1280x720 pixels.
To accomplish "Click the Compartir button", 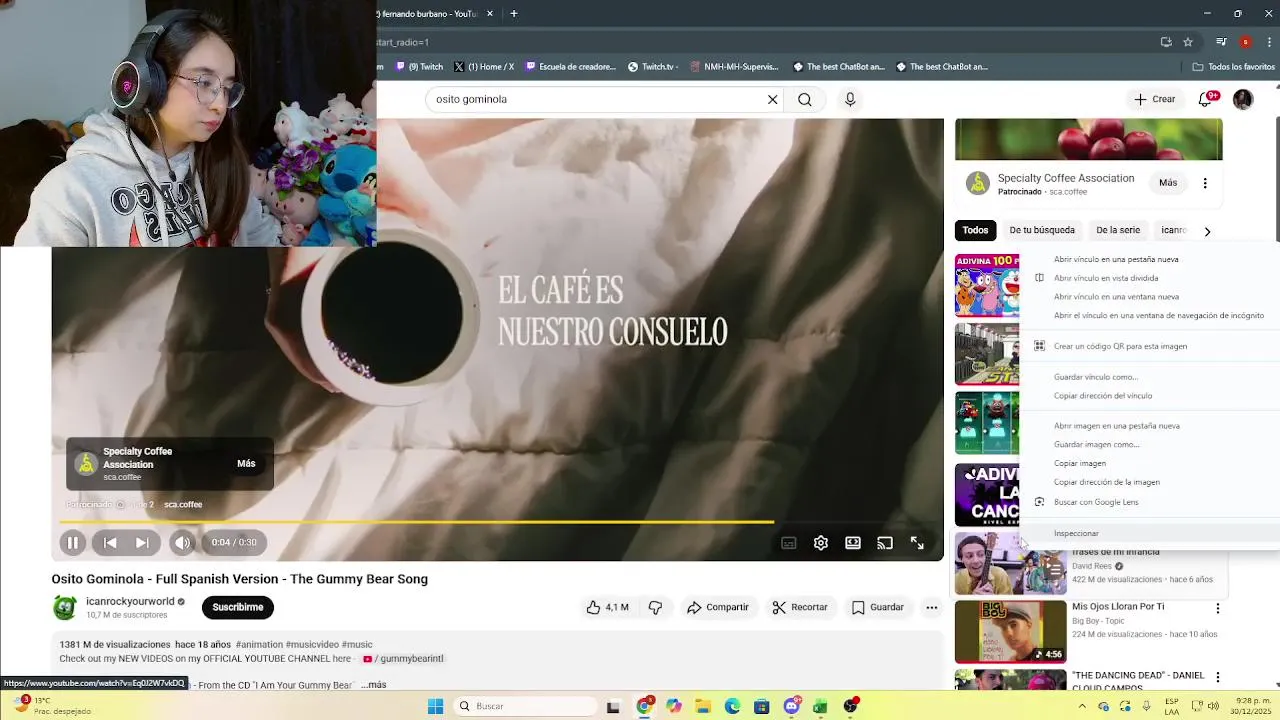I will tap(717, 607).
